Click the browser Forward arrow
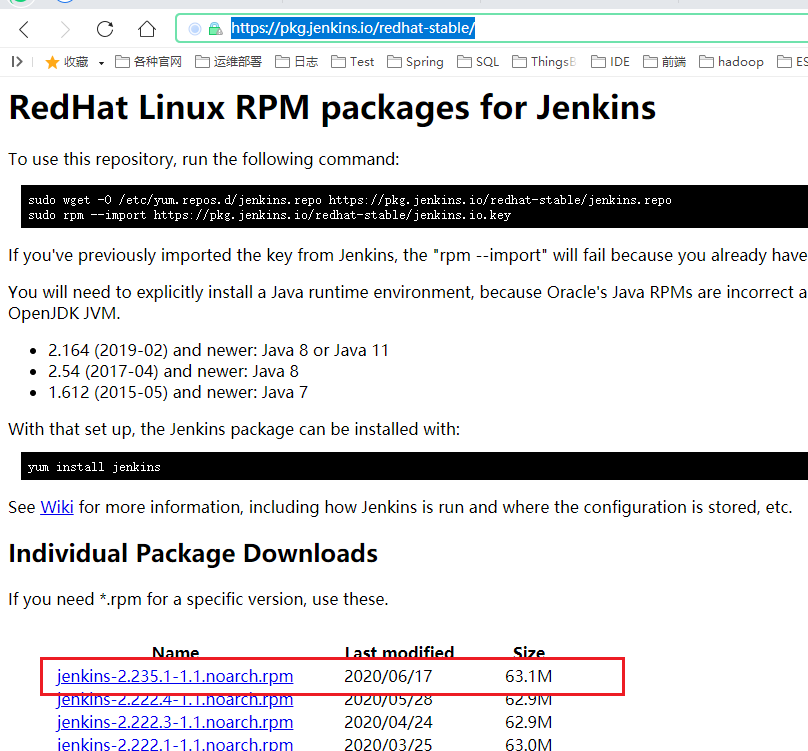The width and height of the screenshot is (808, 751). [65, 29]
